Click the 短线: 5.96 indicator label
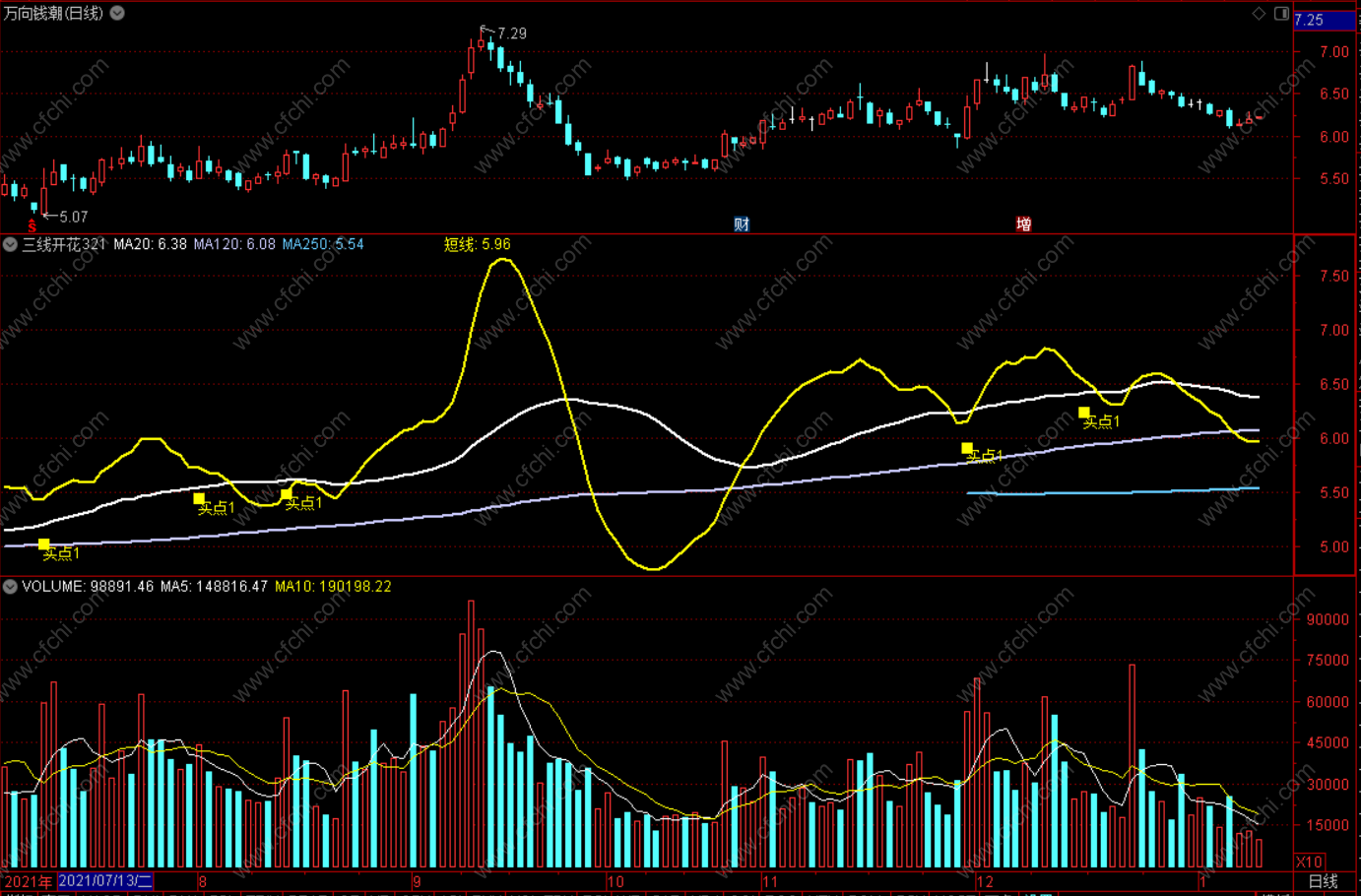 coord(477,244)
